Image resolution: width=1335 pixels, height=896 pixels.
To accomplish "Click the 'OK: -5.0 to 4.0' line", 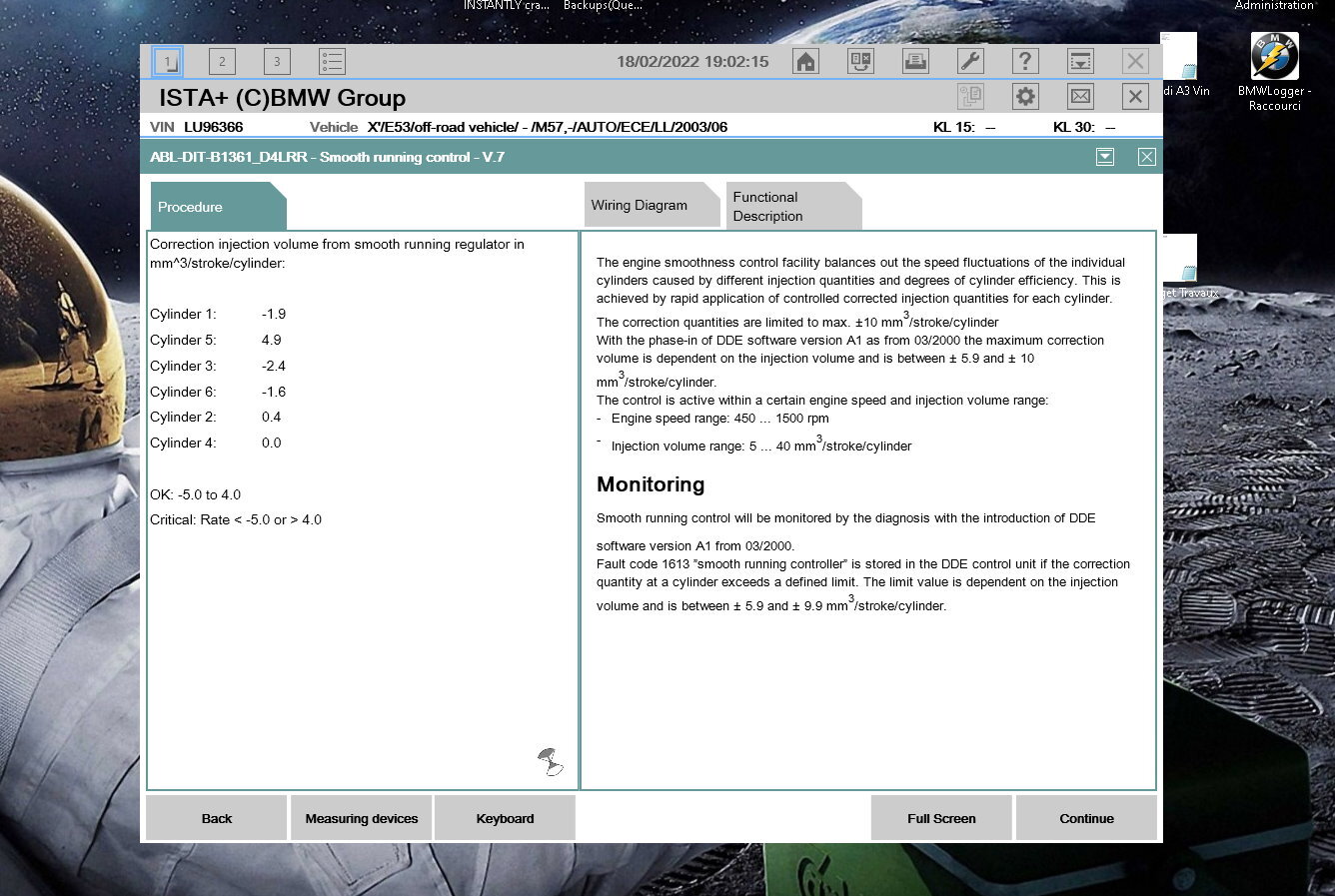I will pos(195,494).
